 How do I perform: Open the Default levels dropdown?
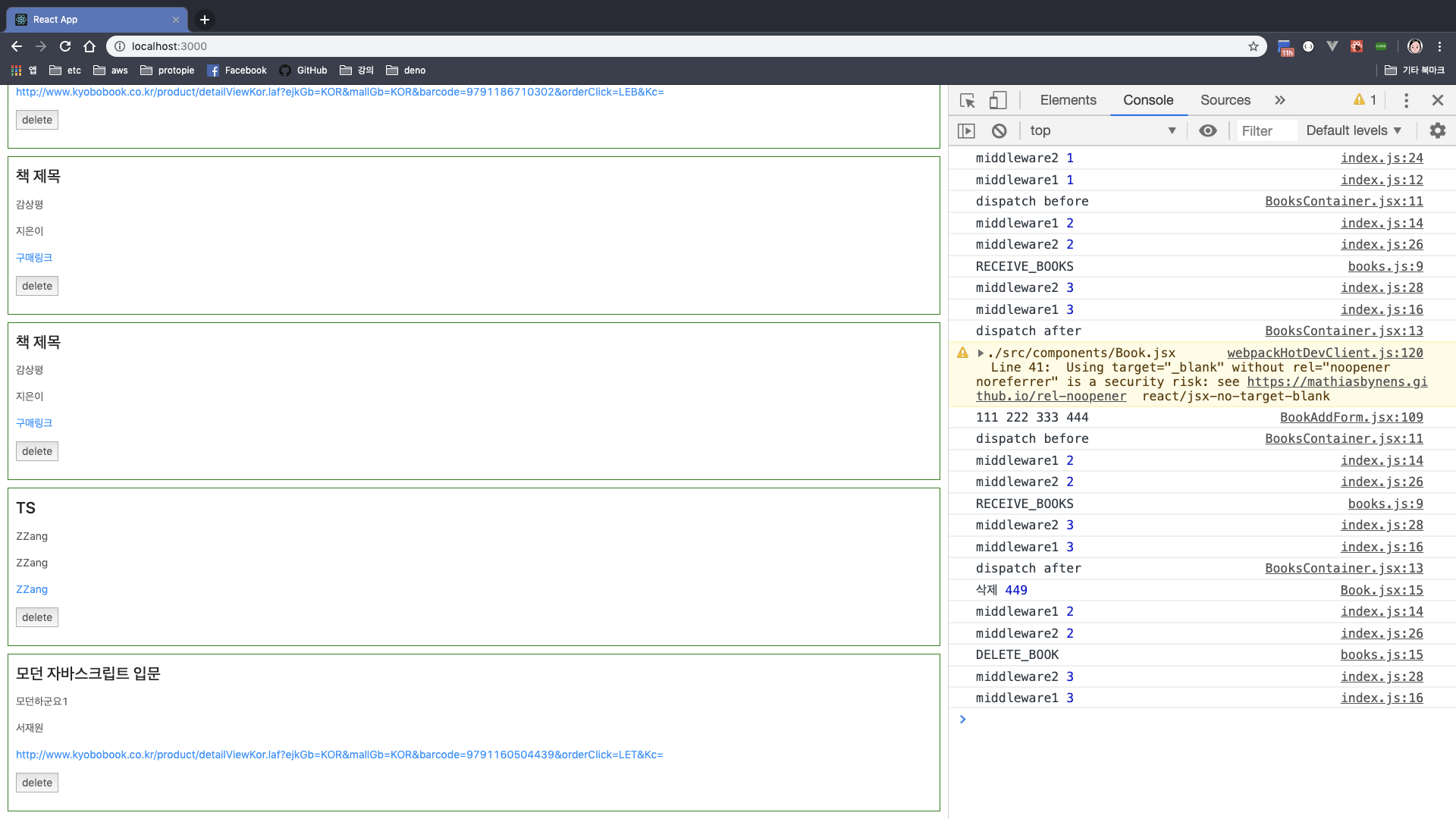point(1354,130)
